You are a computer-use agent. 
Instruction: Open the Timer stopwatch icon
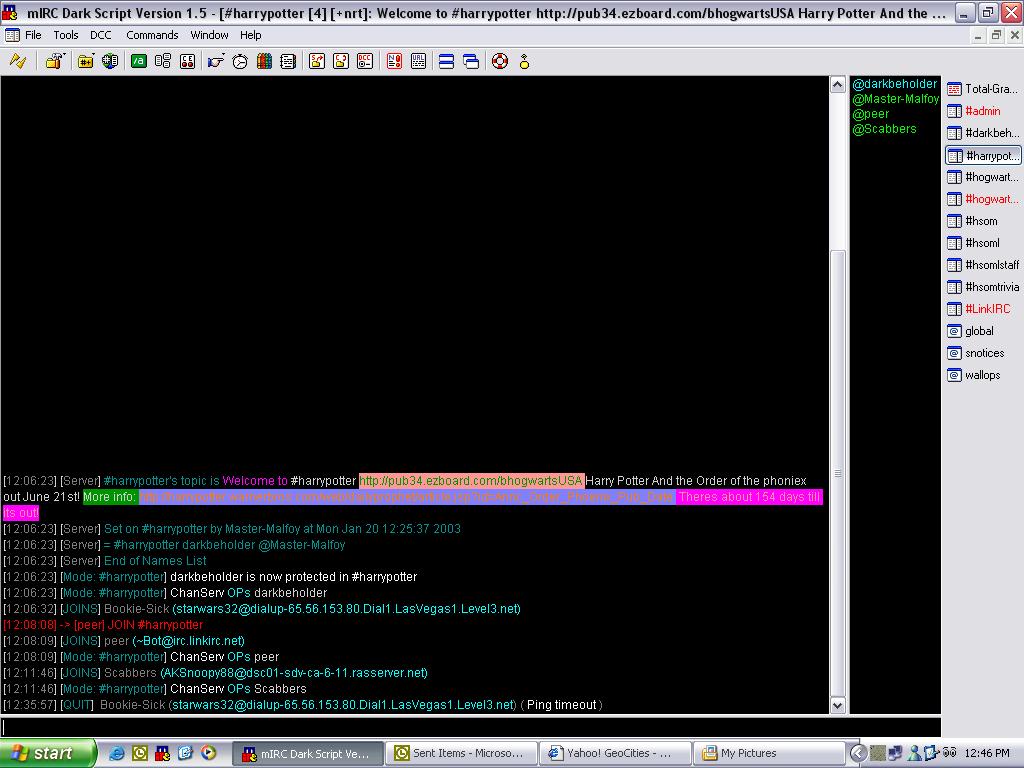(x=240, y=62)
